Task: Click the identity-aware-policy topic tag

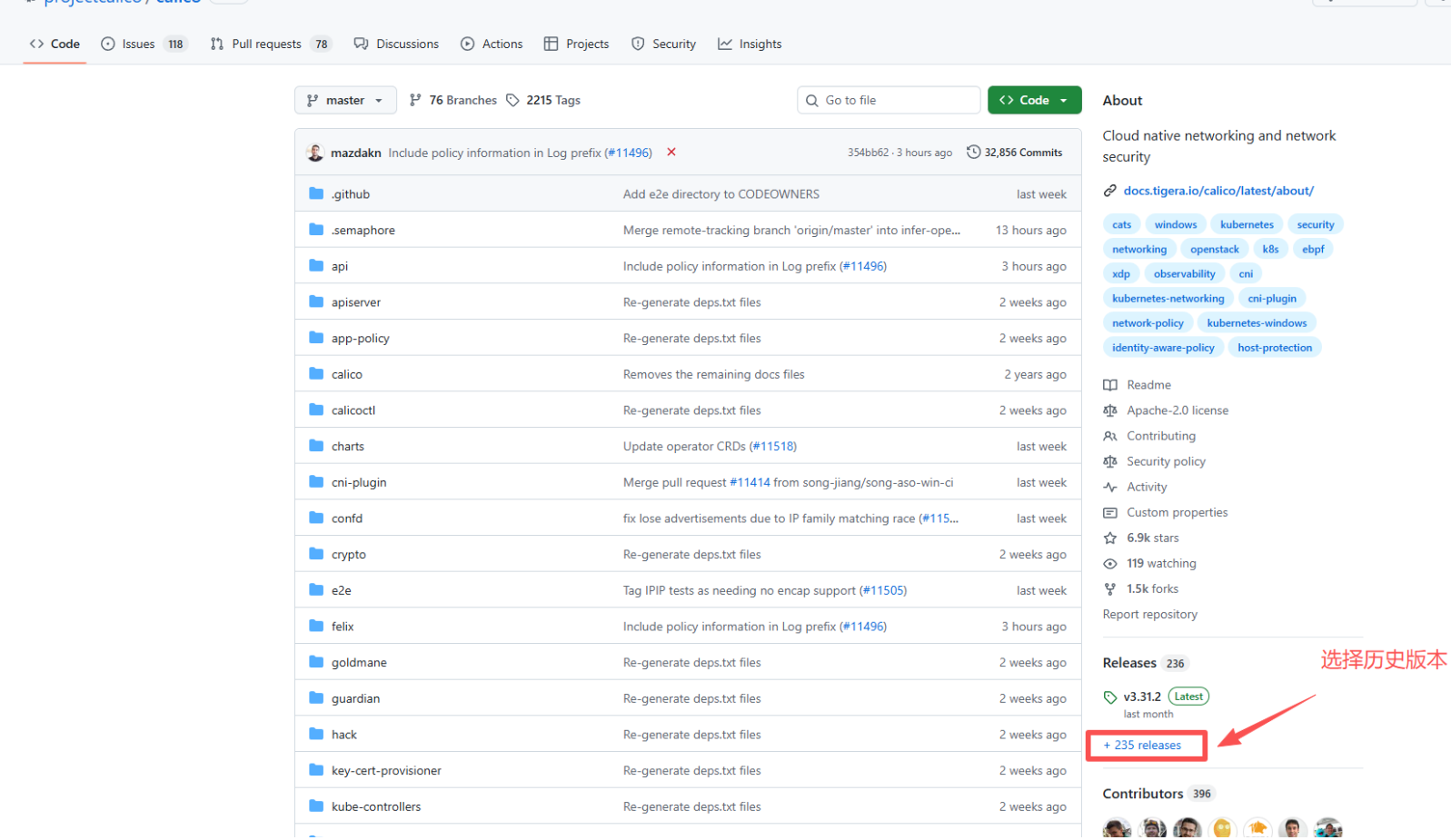Action: [x=1163, y=347]
